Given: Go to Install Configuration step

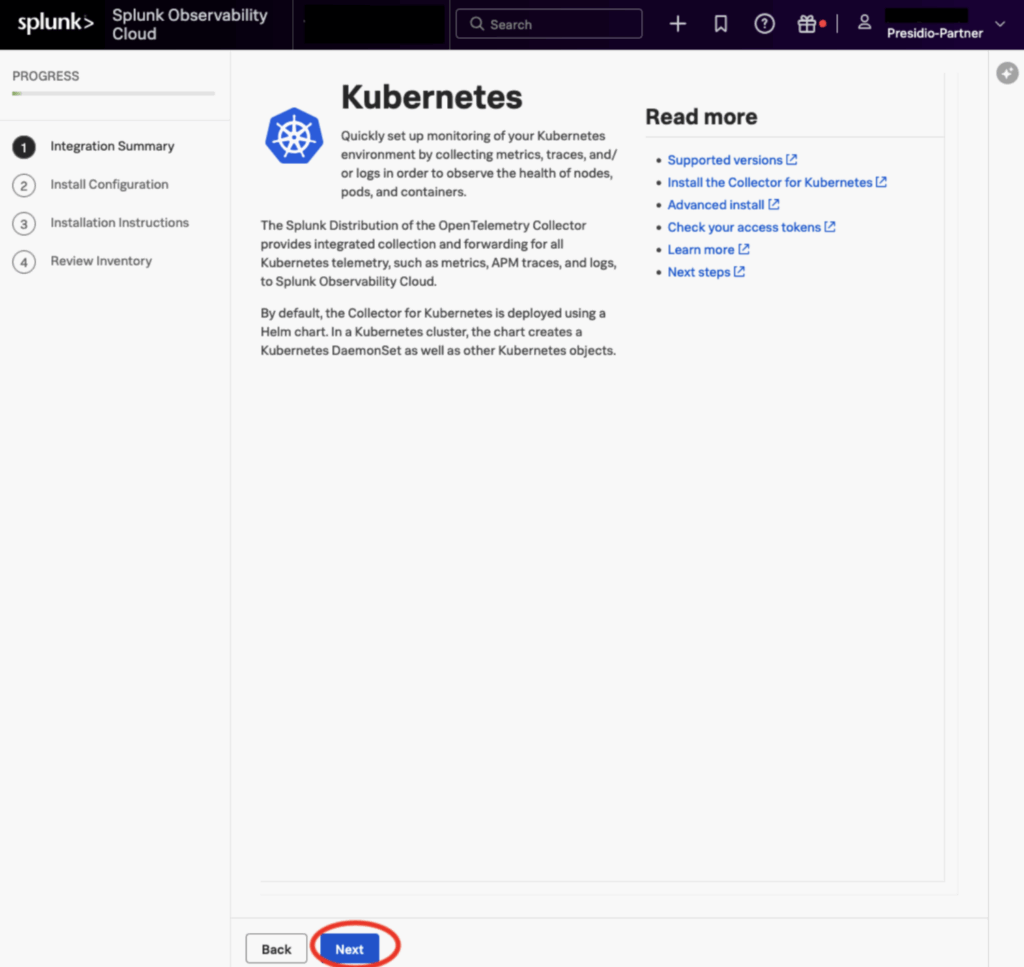Looking at the screenshot, I should pyautogui.click(x=109, y=184).
